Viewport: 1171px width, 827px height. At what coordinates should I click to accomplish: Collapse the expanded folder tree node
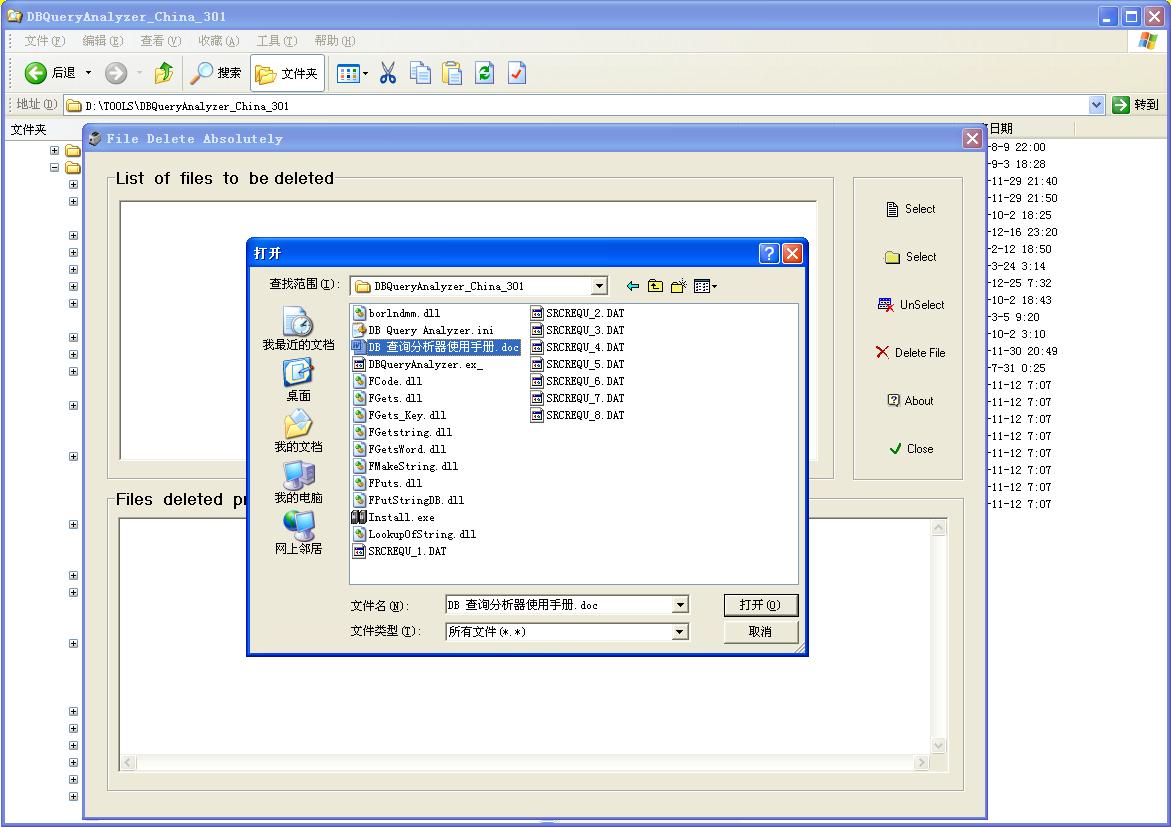55,167
